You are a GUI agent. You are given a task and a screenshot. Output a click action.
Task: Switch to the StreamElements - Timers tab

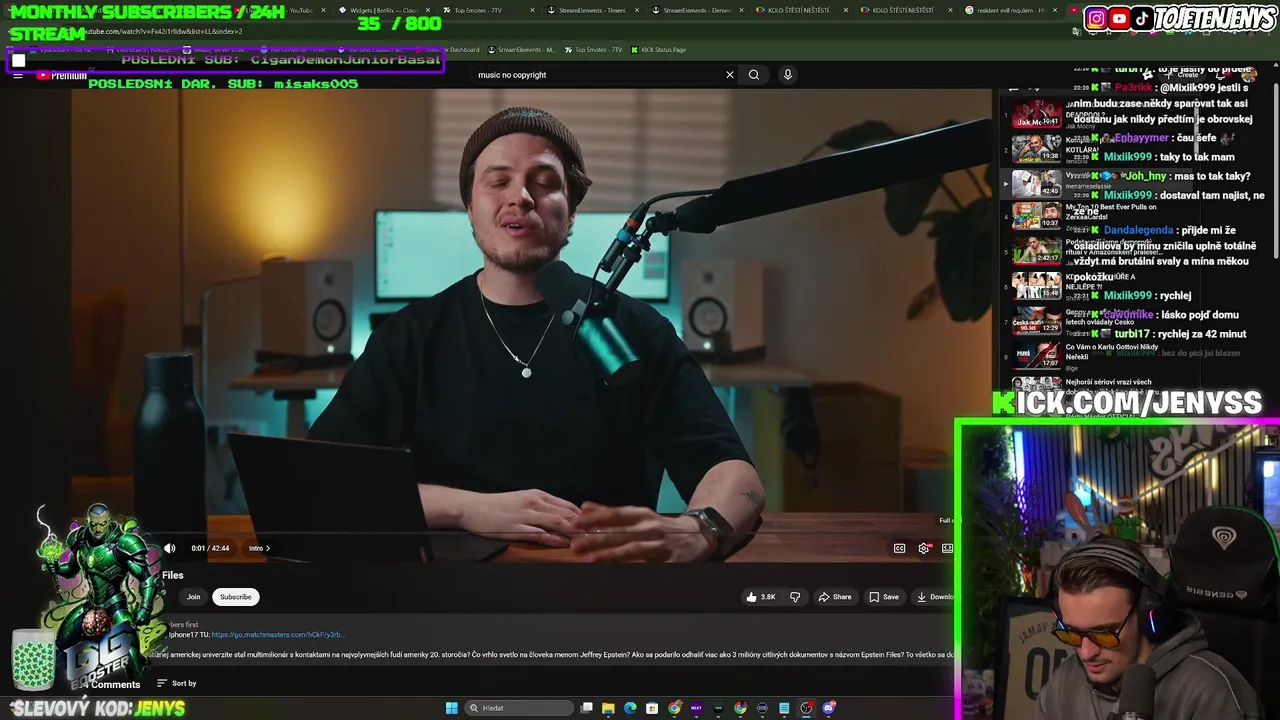pyautogui.click(x=590, y=10)
